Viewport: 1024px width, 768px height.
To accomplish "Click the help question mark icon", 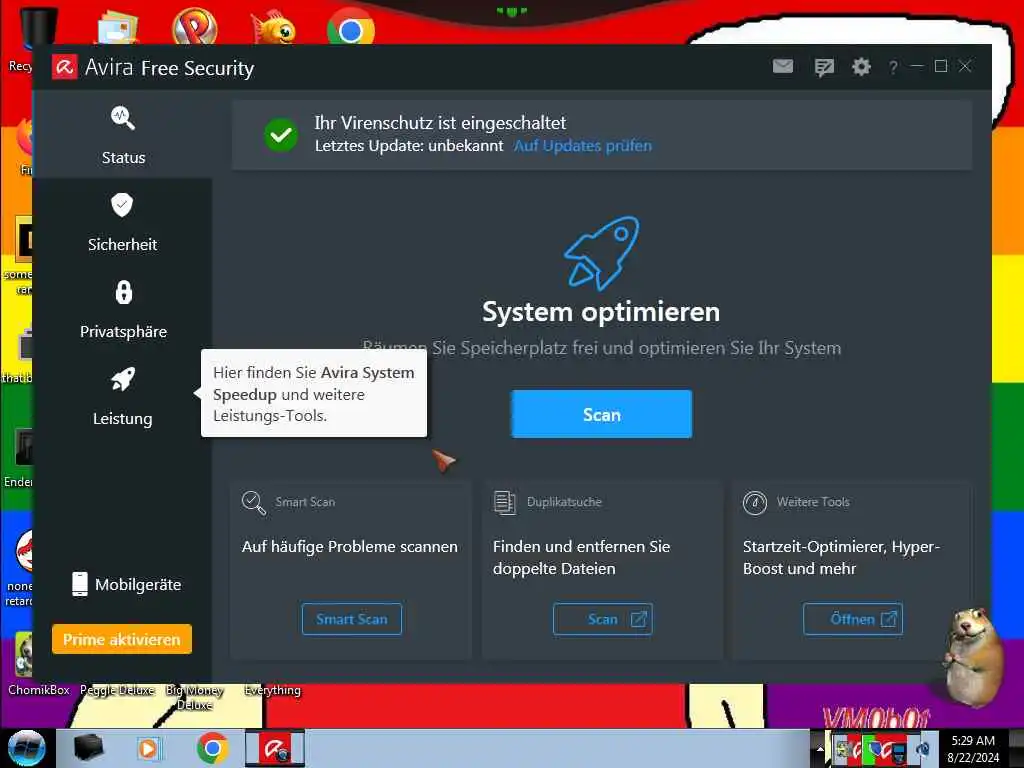I will [x=893, y=67].
